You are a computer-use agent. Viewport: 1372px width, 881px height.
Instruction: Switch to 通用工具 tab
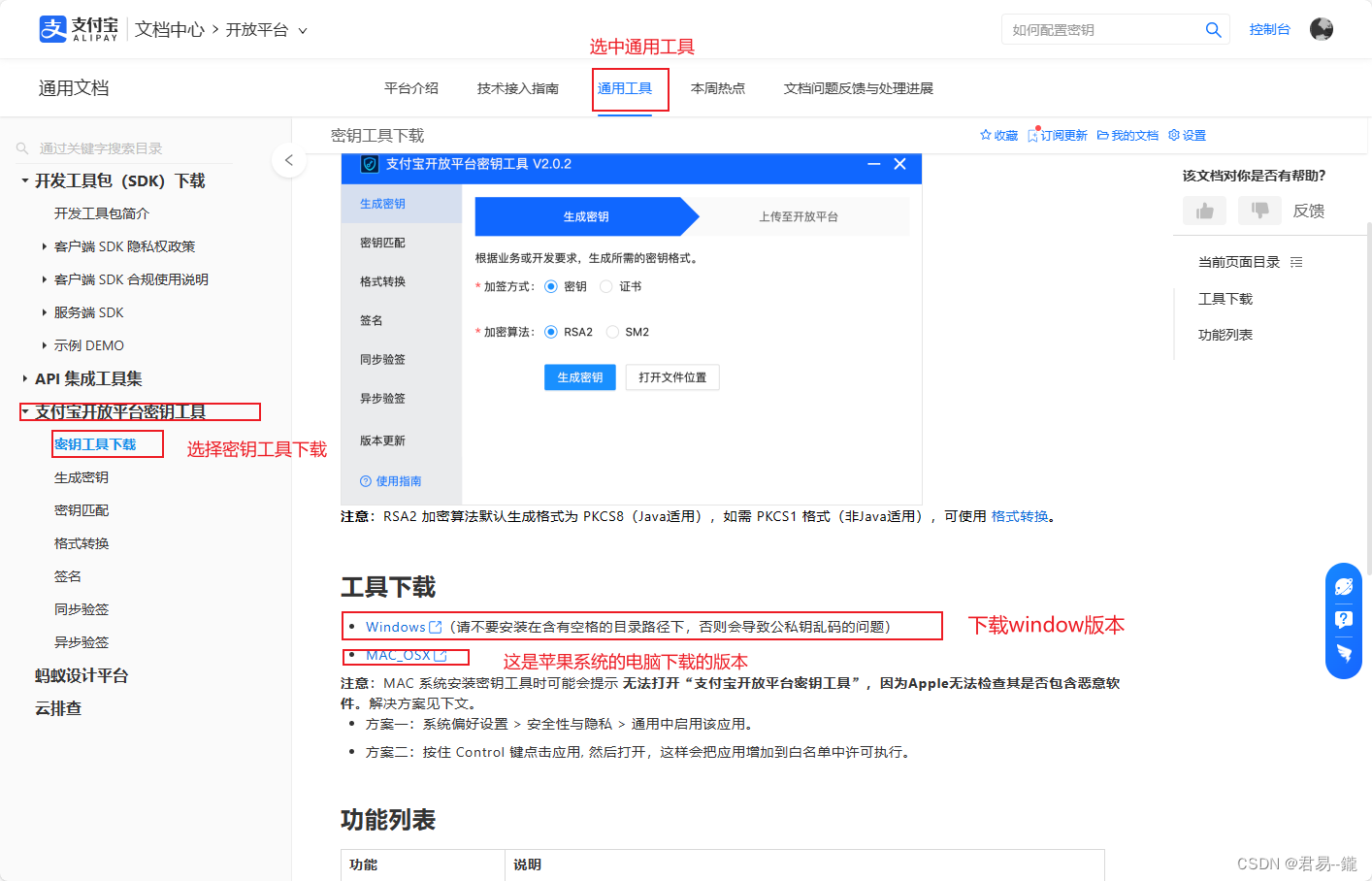[x=625, y=88]
